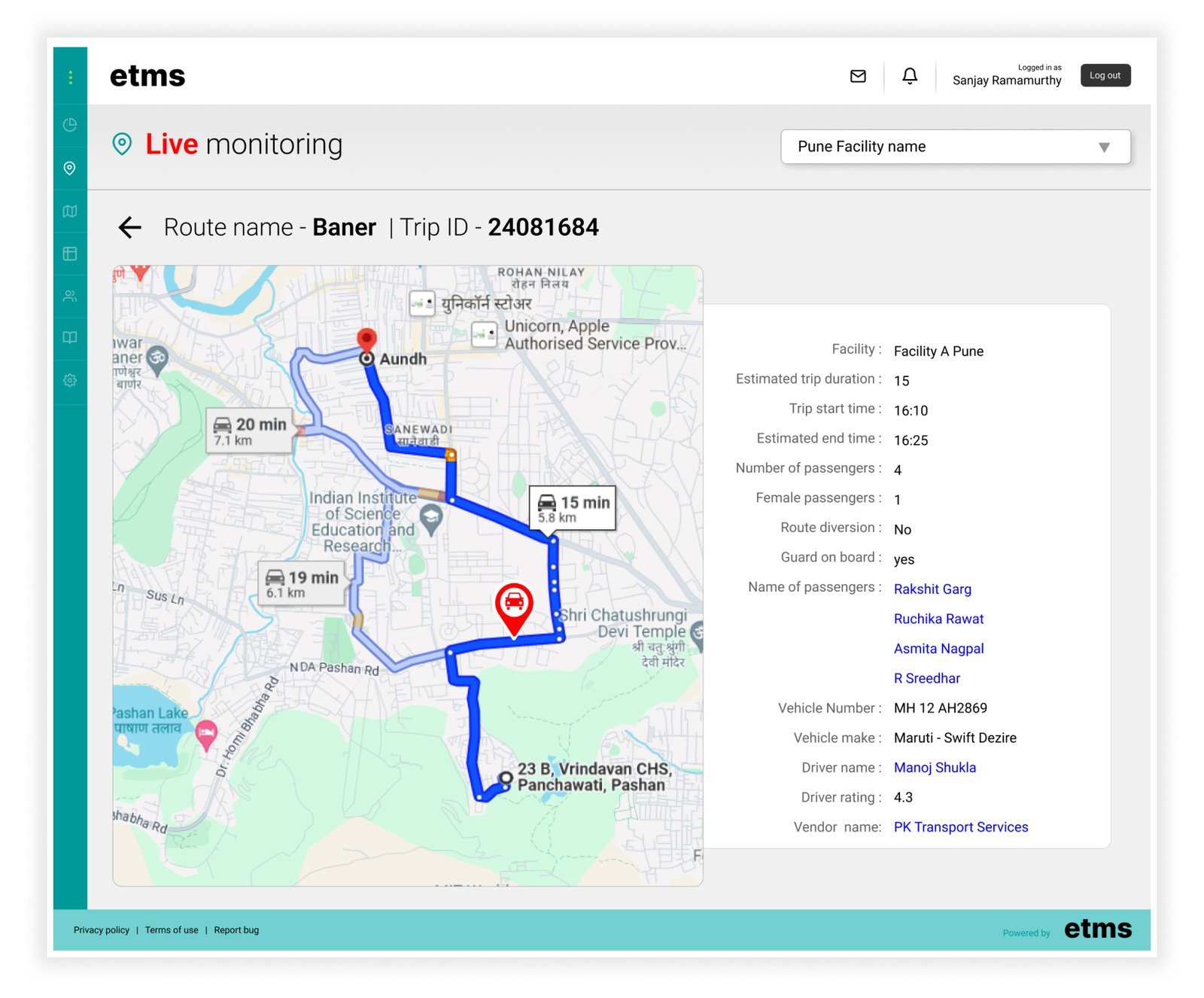Open the map icon in sidebar
1204x998 pixels.
coord(70,211)
